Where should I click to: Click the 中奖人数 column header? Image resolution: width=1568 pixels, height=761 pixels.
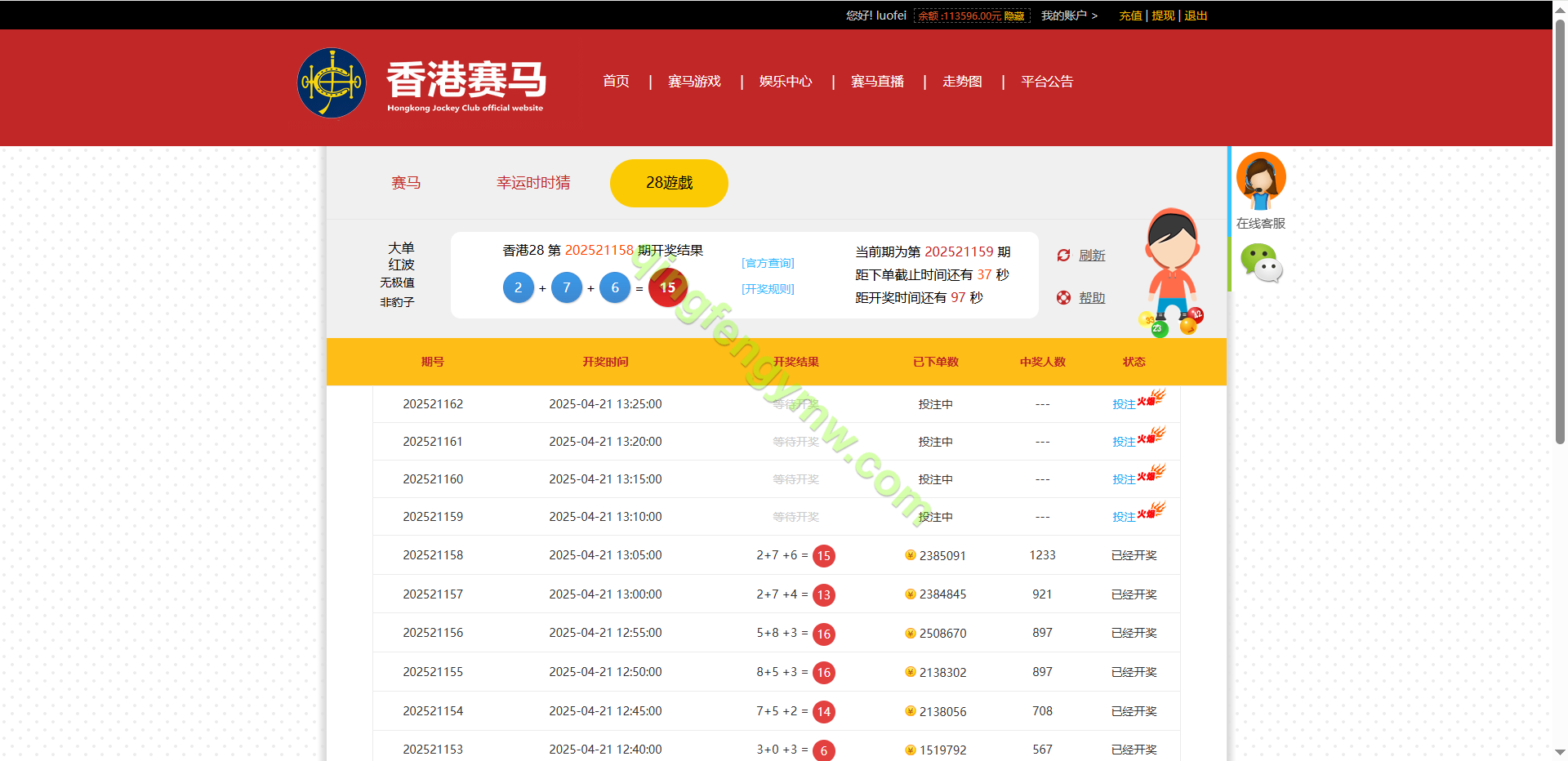tap(1043, 362)
